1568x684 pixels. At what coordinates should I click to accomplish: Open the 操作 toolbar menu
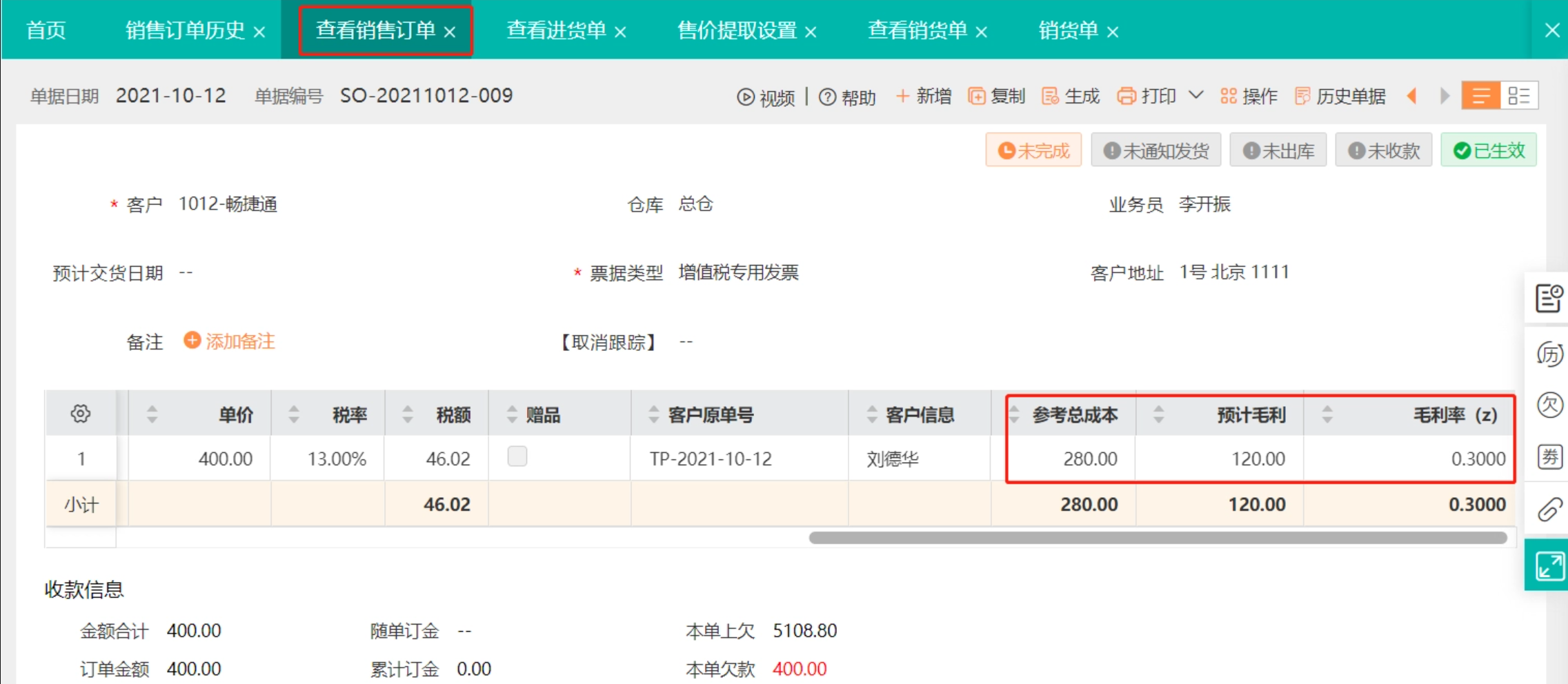(1249, 97)
